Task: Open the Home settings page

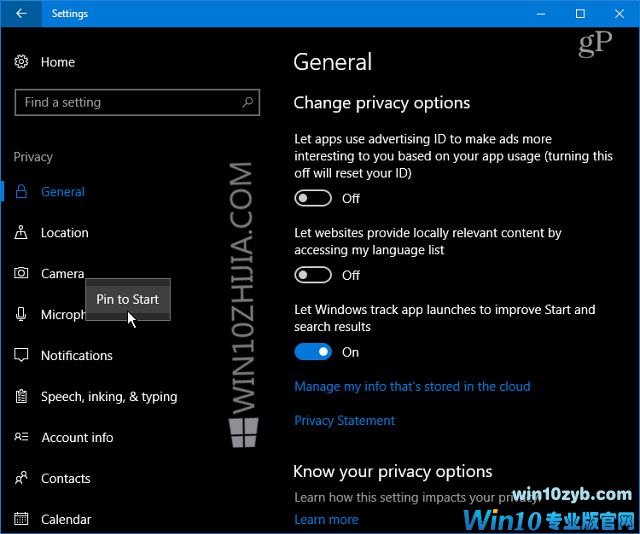Action: click(58, 62)
